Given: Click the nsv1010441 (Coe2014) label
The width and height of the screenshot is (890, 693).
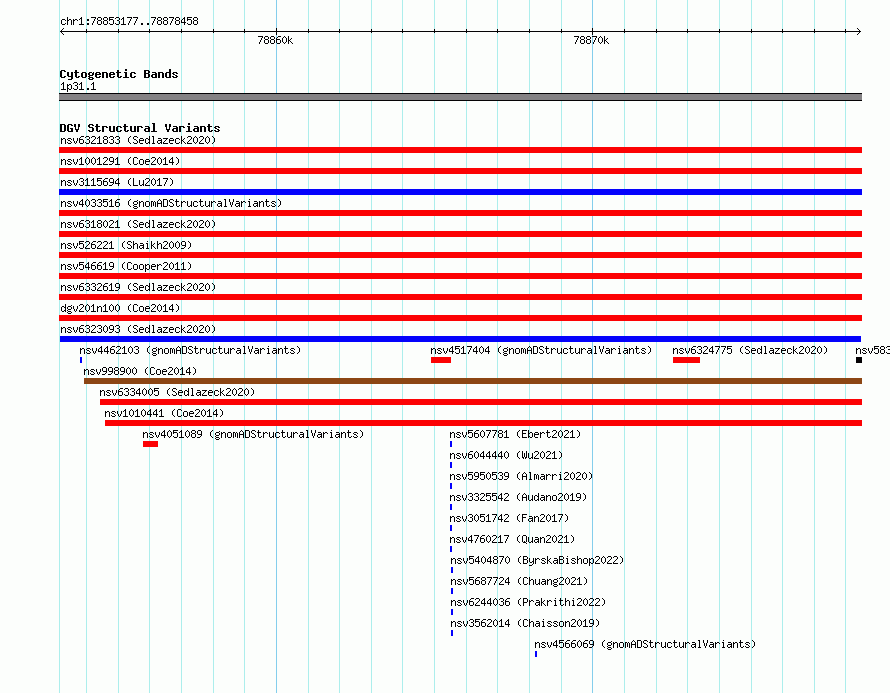Looking at the screenshot, I should pyautogui.click(x=164, y=413).
